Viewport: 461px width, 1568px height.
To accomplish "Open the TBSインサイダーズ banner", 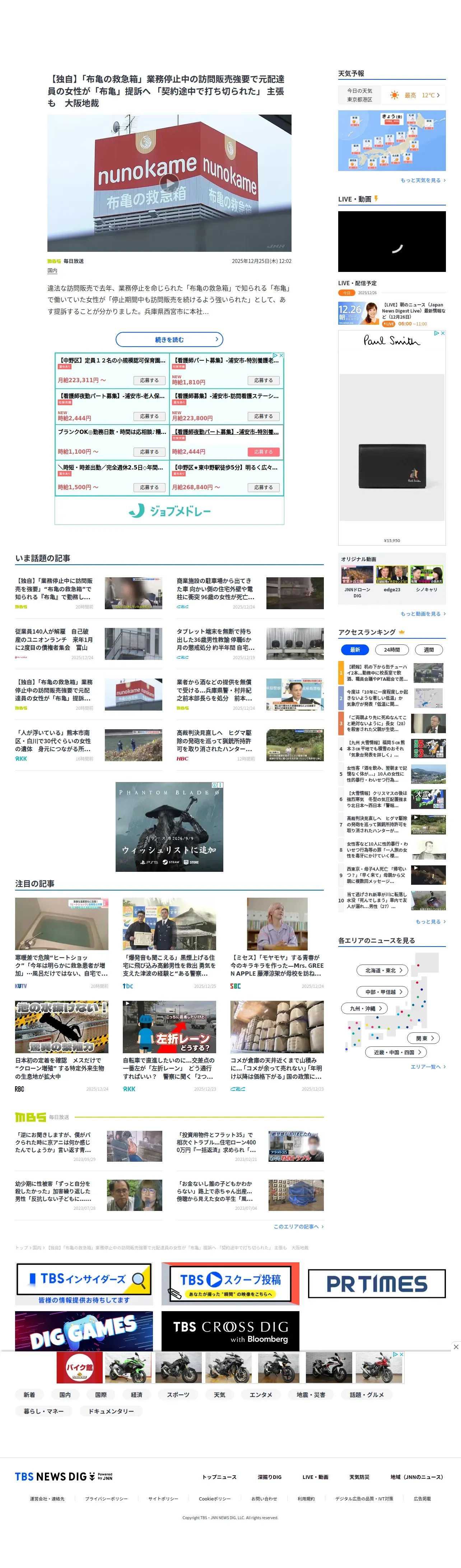I will tap(84, 1283).
